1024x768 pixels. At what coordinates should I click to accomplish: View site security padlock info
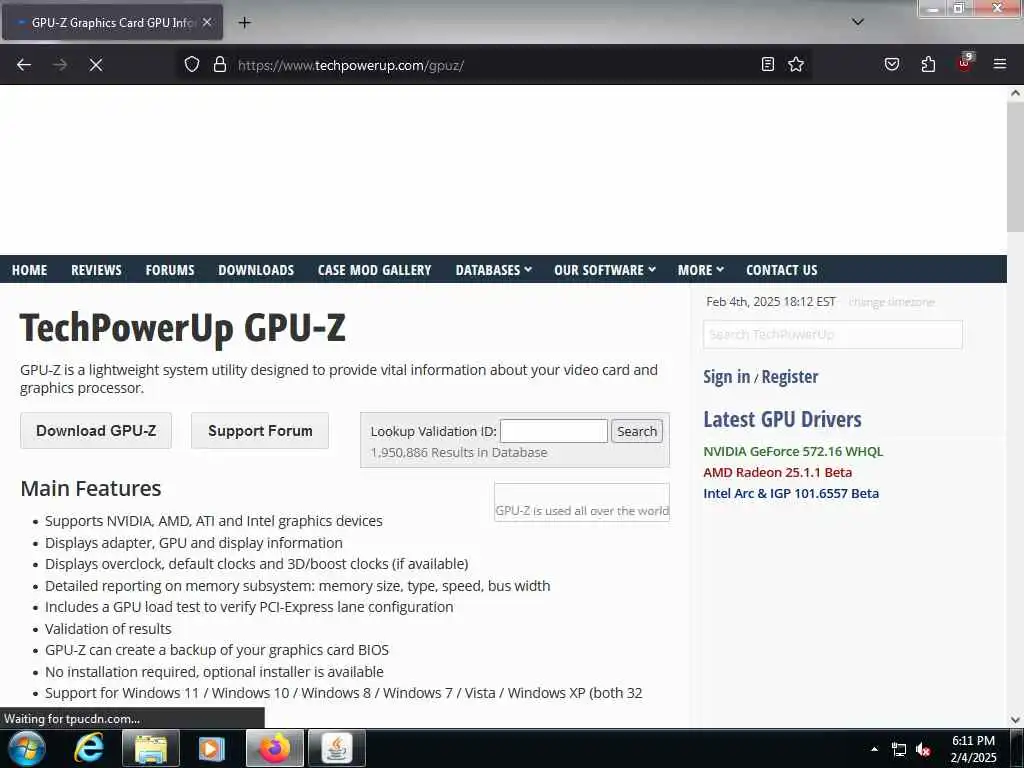click(x=220, y=65)
